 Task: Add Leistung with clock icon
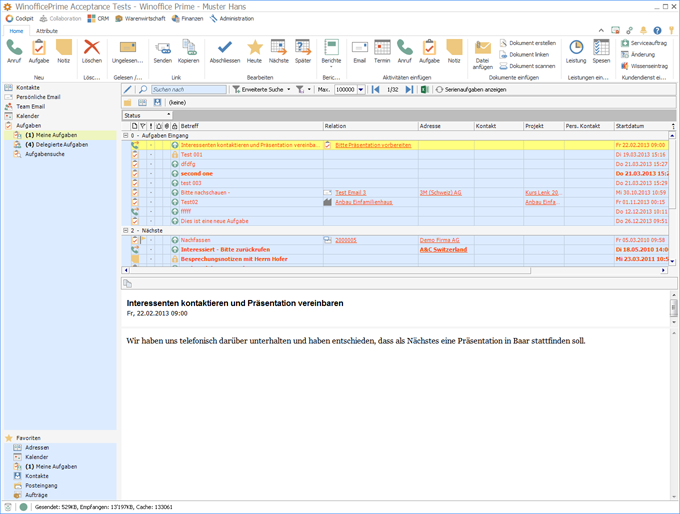576,52
